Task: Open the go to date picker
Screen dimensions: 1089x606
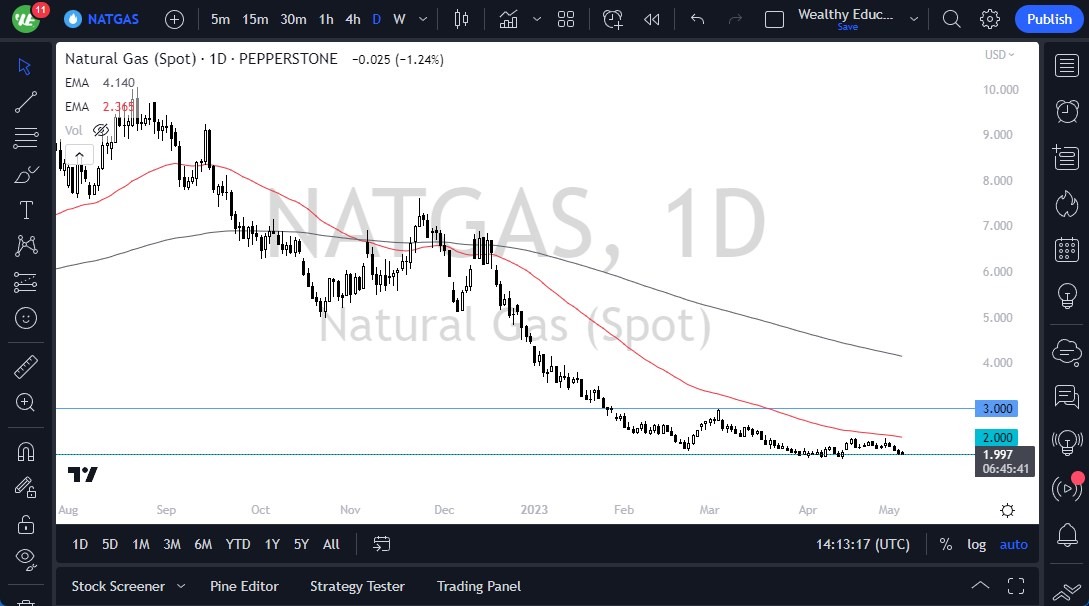Action: tap(381, 544)
